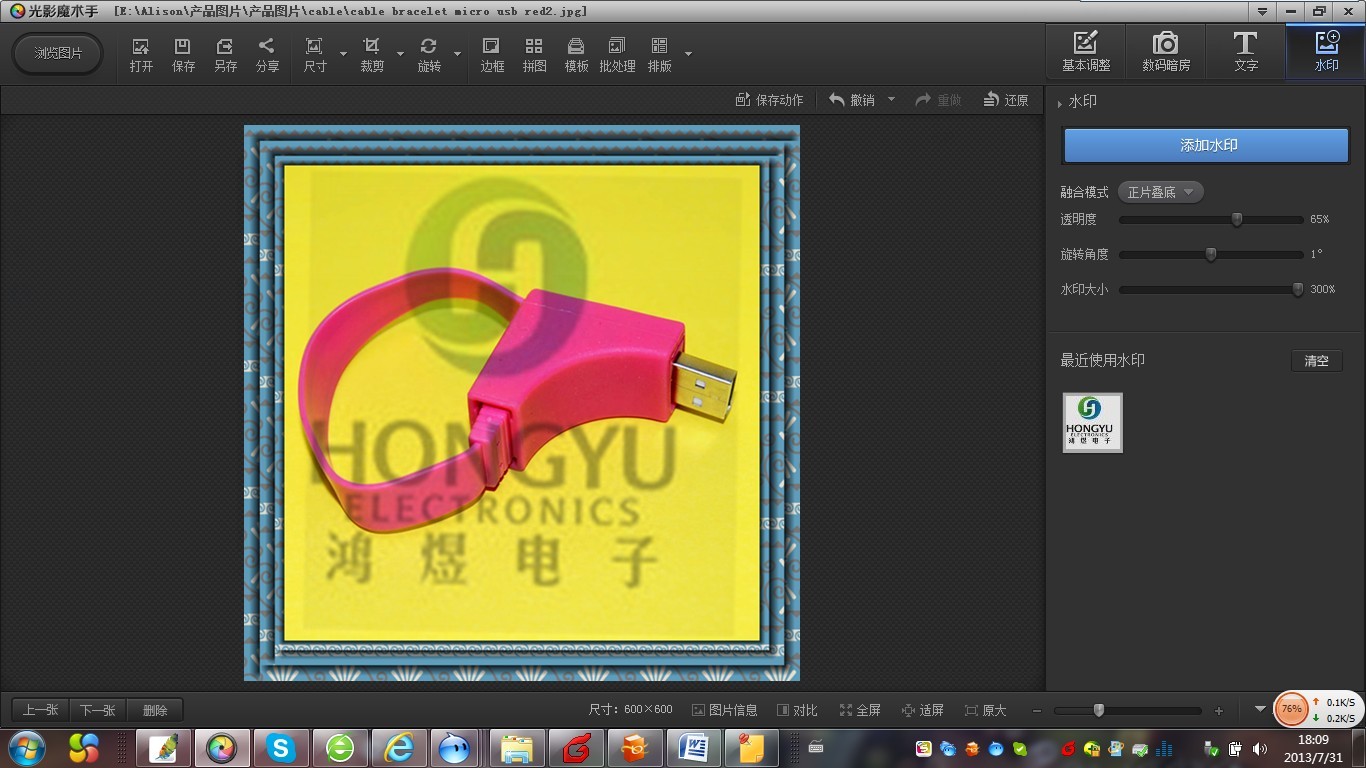Collapse the 水印 panel expander
Screen dimensions: 1366x768
[1060, 103]
